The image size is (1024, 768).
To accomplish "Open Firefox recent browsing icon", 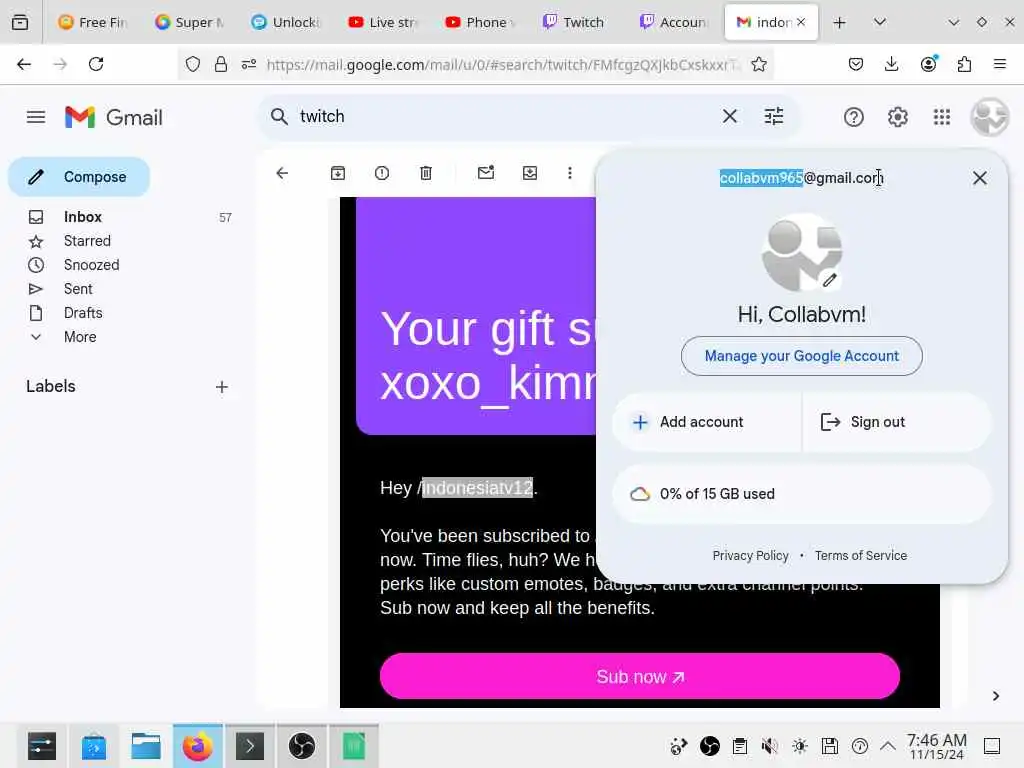I will point(20,22).
